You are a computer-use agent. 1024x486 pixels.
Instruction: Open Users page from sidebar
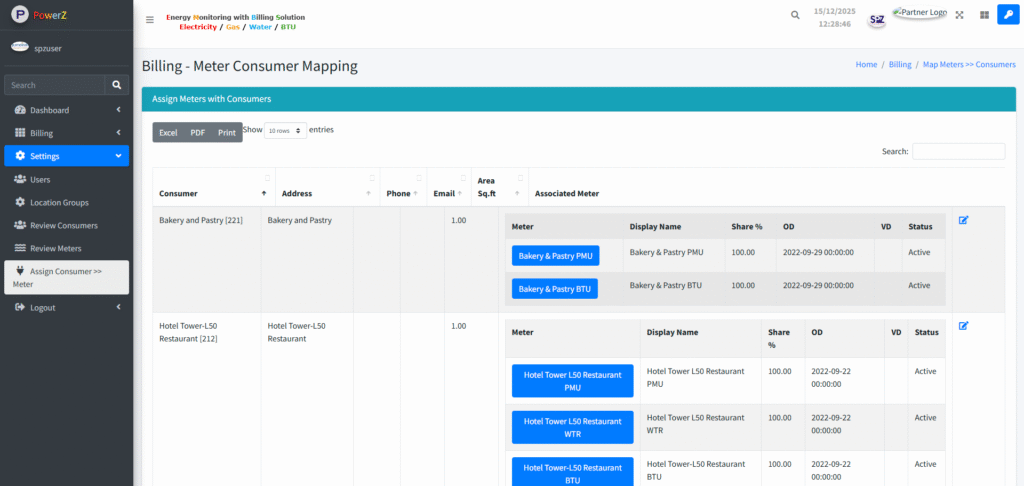tap(40, 179)
